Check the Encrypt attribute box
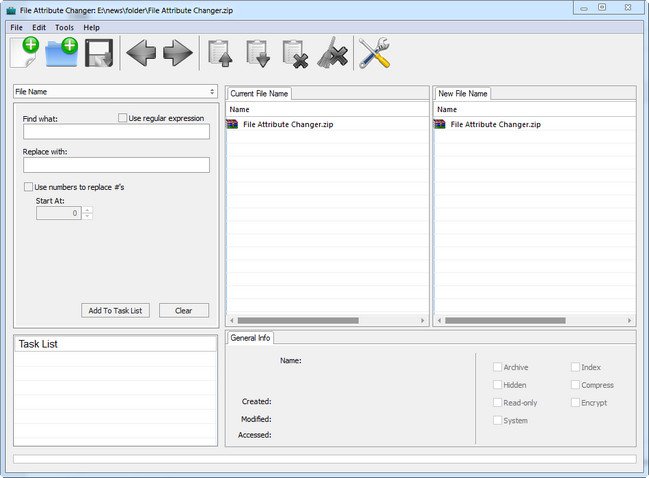 [575, 403]
